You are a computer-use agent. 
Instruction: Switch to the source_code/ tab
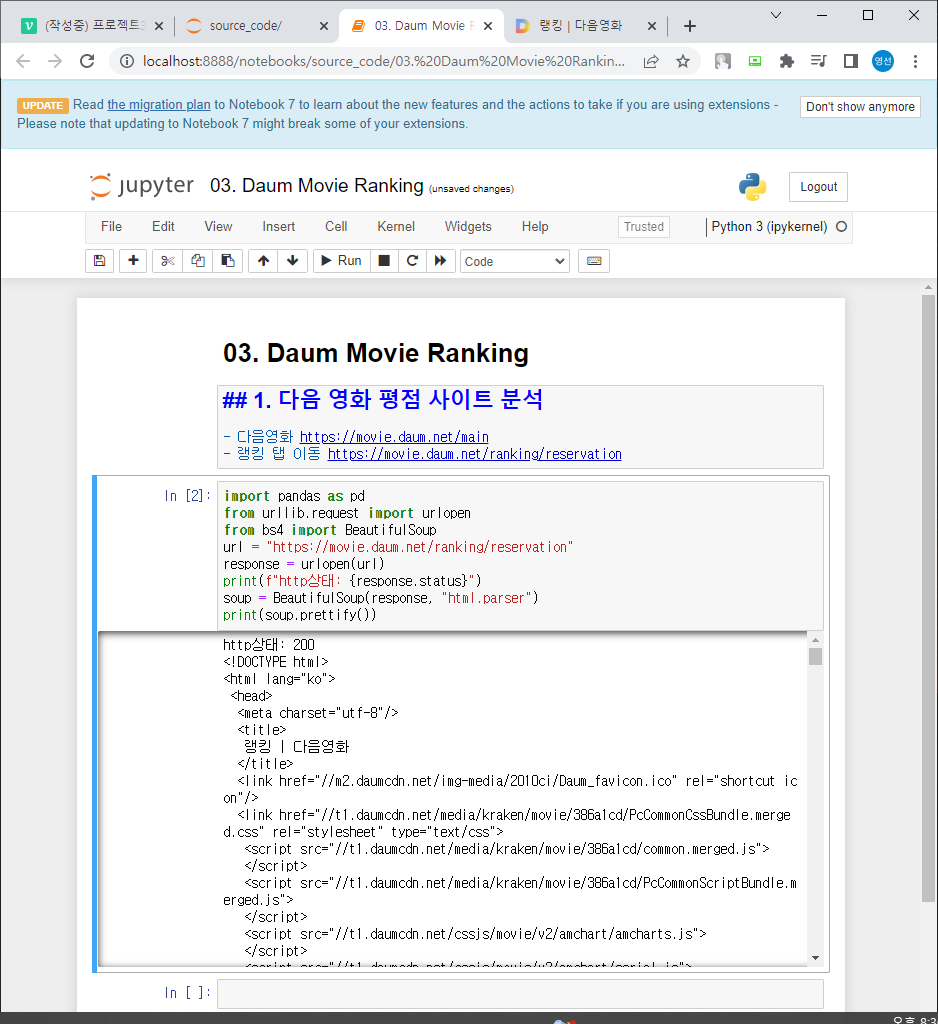(x=246, y=26)
